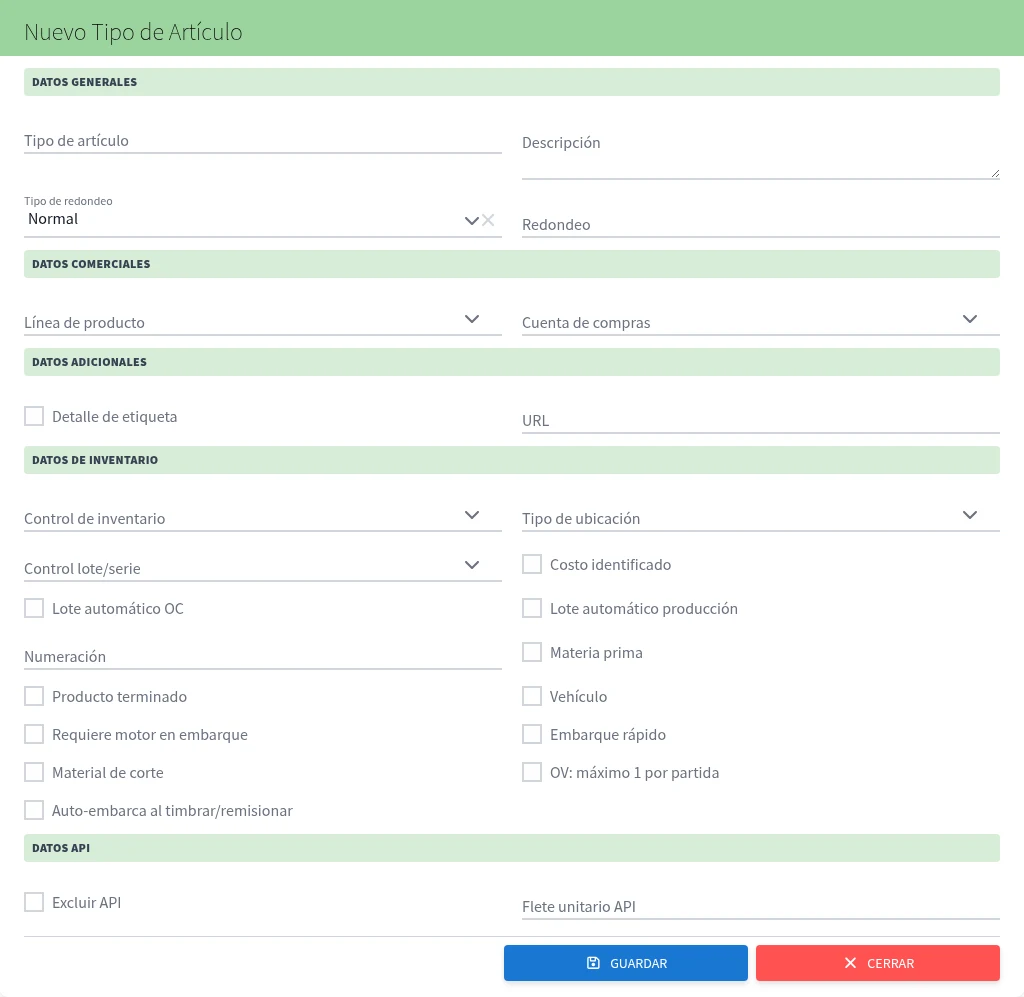Clear the Tipo de redondeo selection (X icon)
Screen dimensions: 1024x997
488,220
